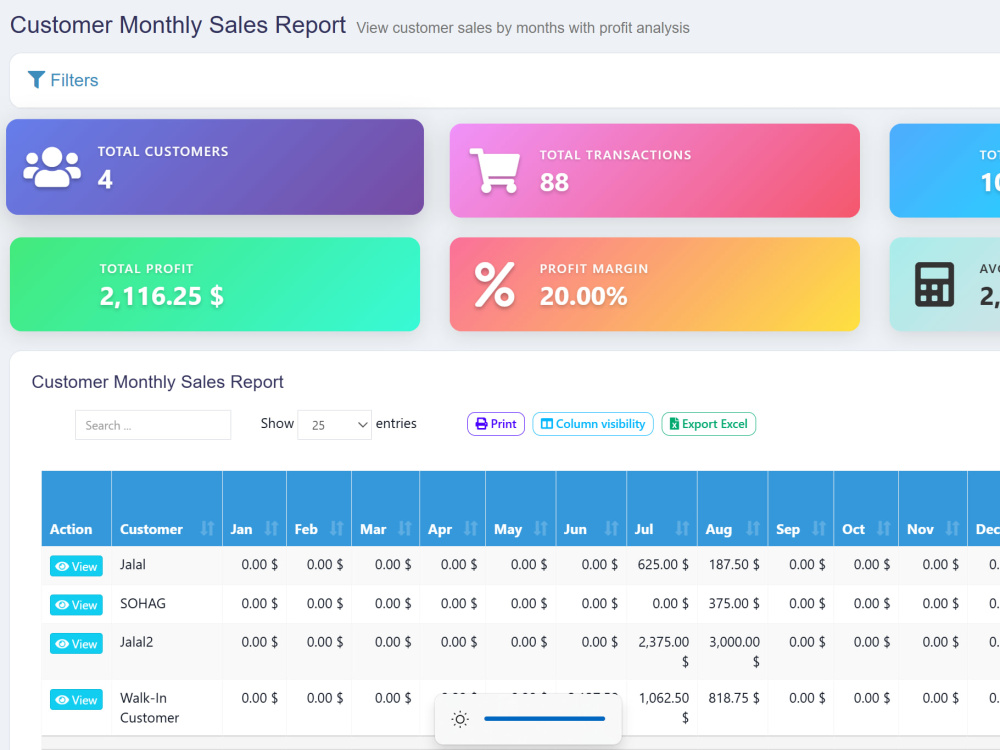Open Column visibility options
Screen dimensions: 1000x750
click(x=592, y=424)
